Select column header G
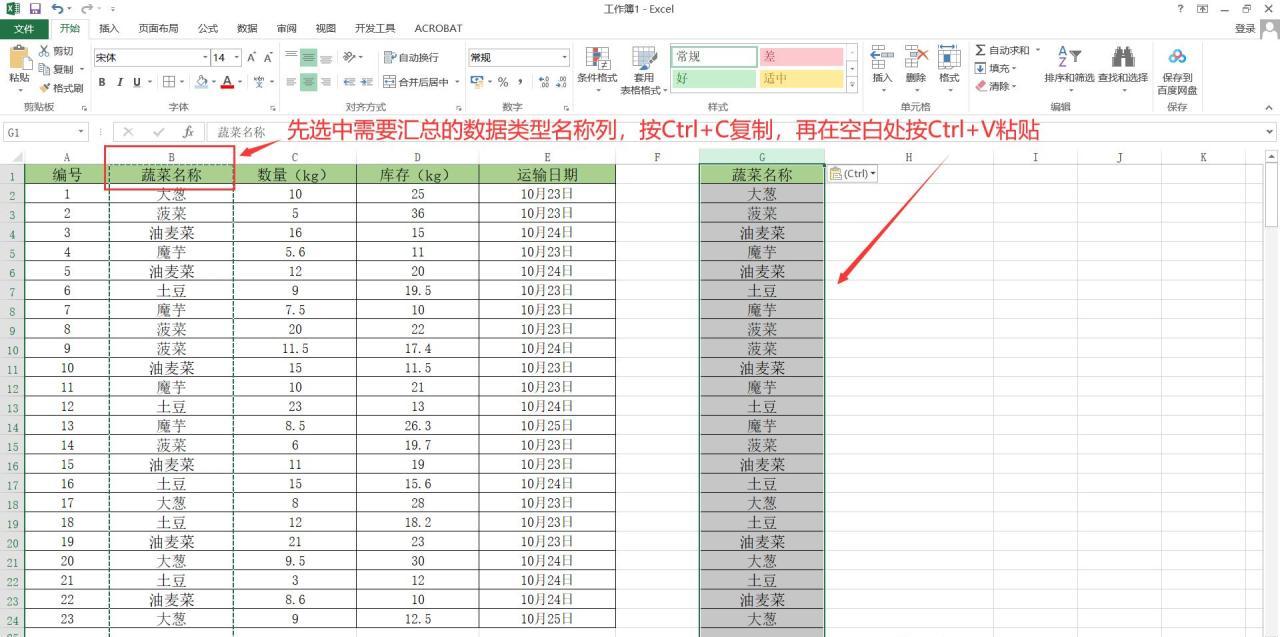 pos(762,157)
